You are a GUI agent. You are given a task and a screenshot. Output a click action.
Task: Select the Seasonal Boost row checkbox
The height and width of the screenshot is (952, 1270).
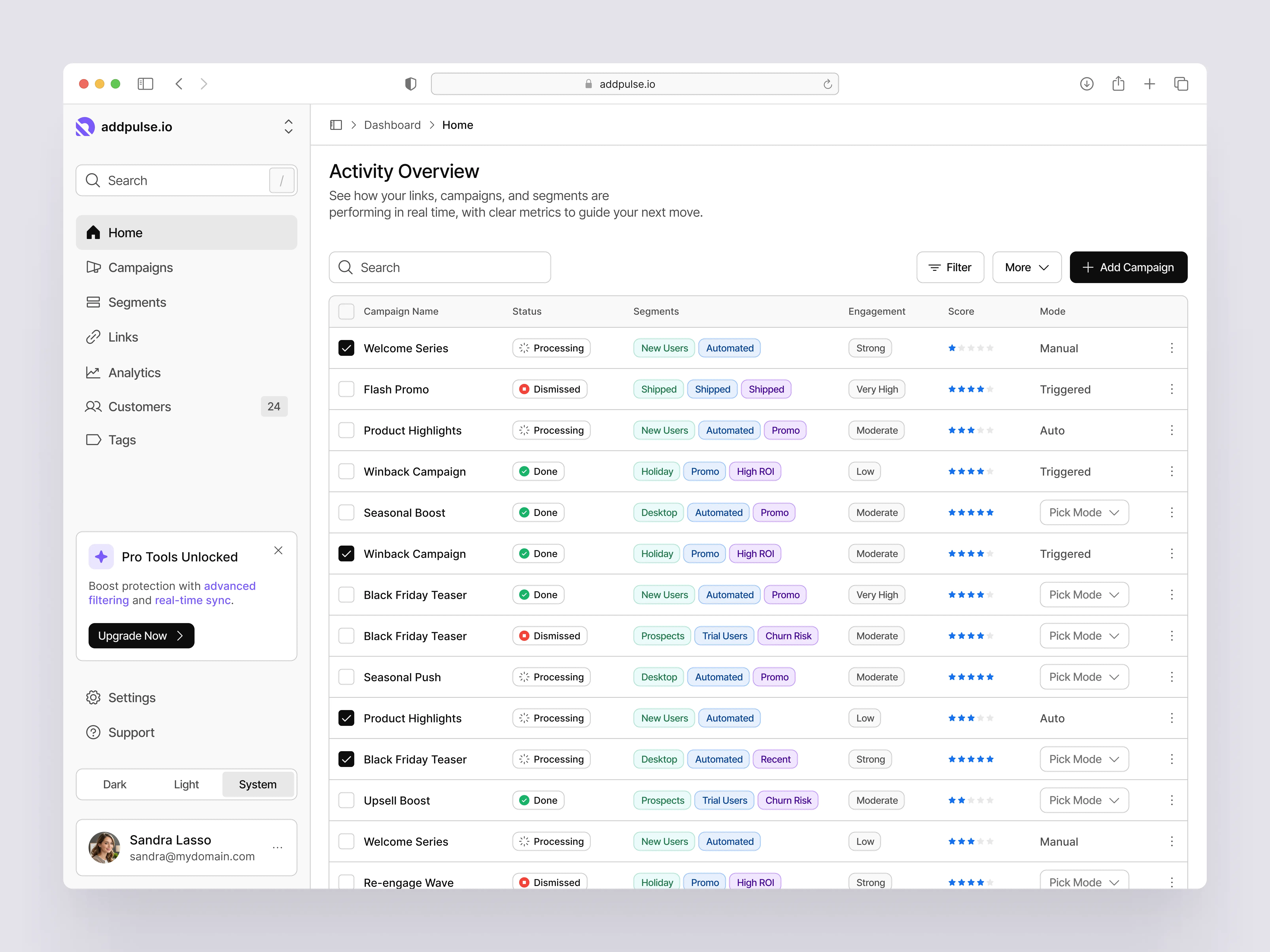[346, 512]
